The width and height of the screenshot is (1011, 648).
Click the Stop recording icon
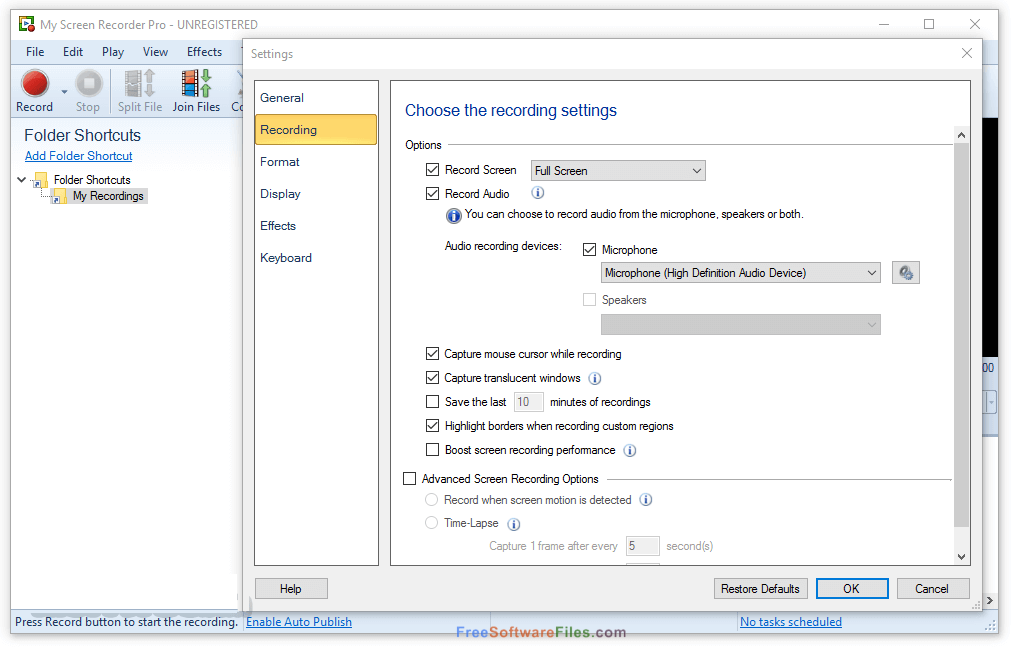(x=88, y=84)
